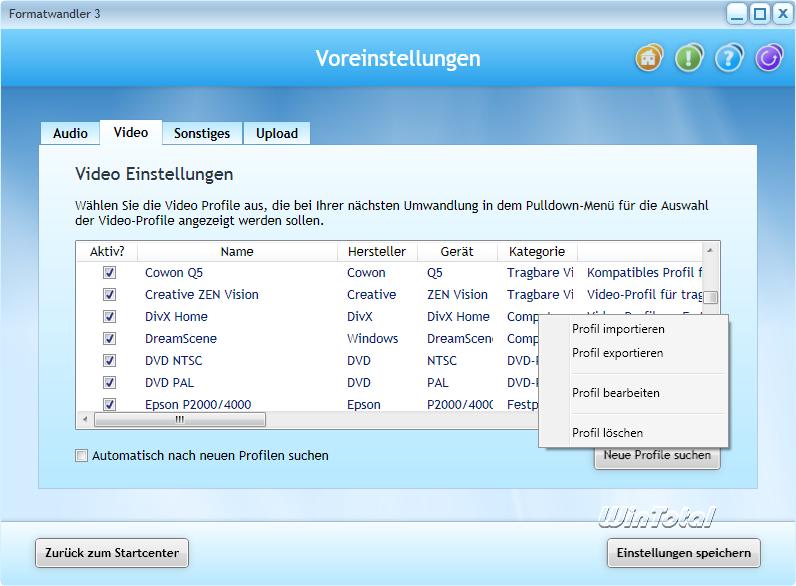796x586 pixels.
Task: Uncheck the DVD NTSC checkbox
Action: (x=109, y=361)
